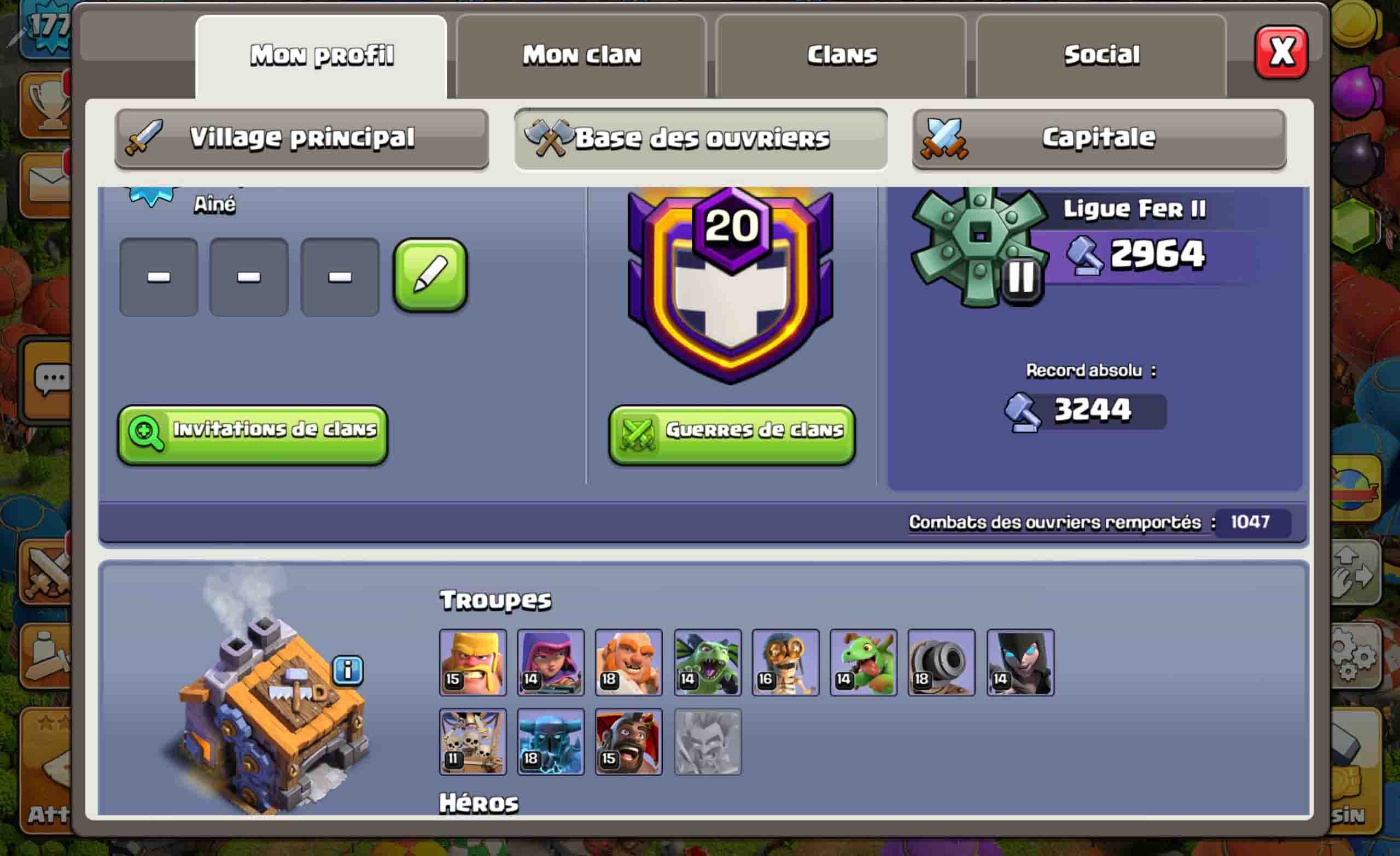The width and height of the screenshot is (1400, 856).
Task: Click the green pencil edit labels button
Action: point(430,275)
